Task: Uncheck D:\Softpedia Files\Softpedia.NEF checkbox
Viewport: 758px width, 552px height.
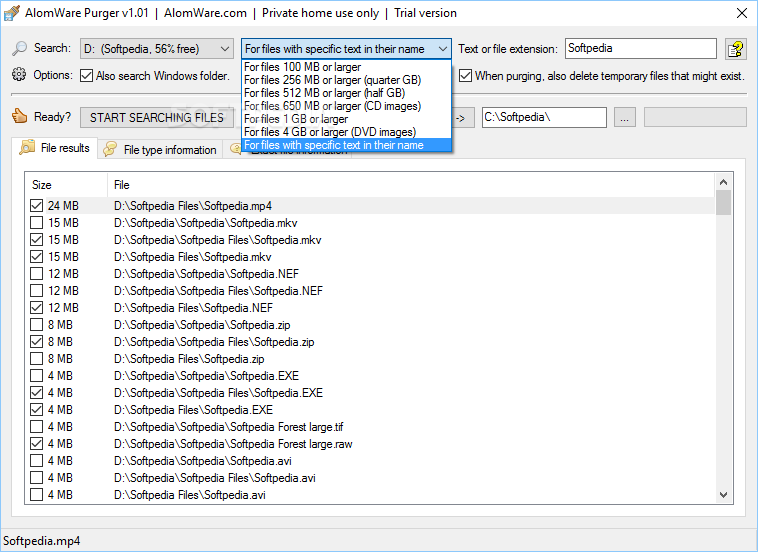Action: (x=36, y=307)
